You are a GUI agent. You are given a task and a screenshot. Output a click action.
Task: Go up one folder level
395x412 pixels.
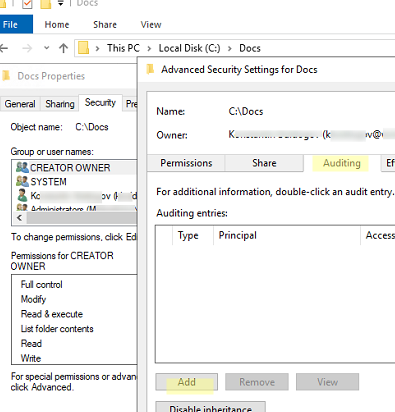63,48
